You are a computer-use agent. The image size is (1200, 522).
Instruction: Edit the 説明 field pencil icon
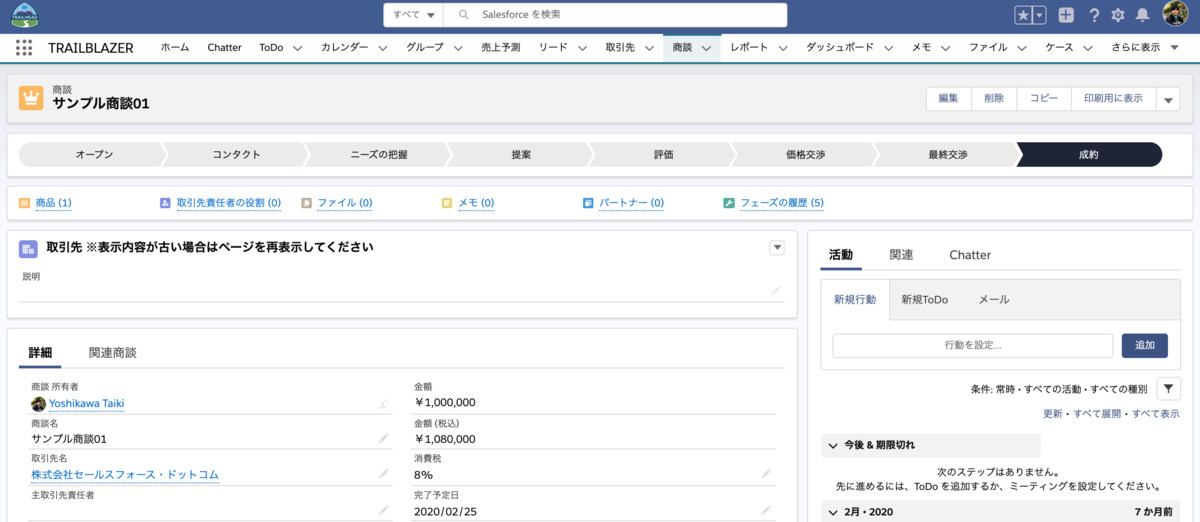[775, 290]
